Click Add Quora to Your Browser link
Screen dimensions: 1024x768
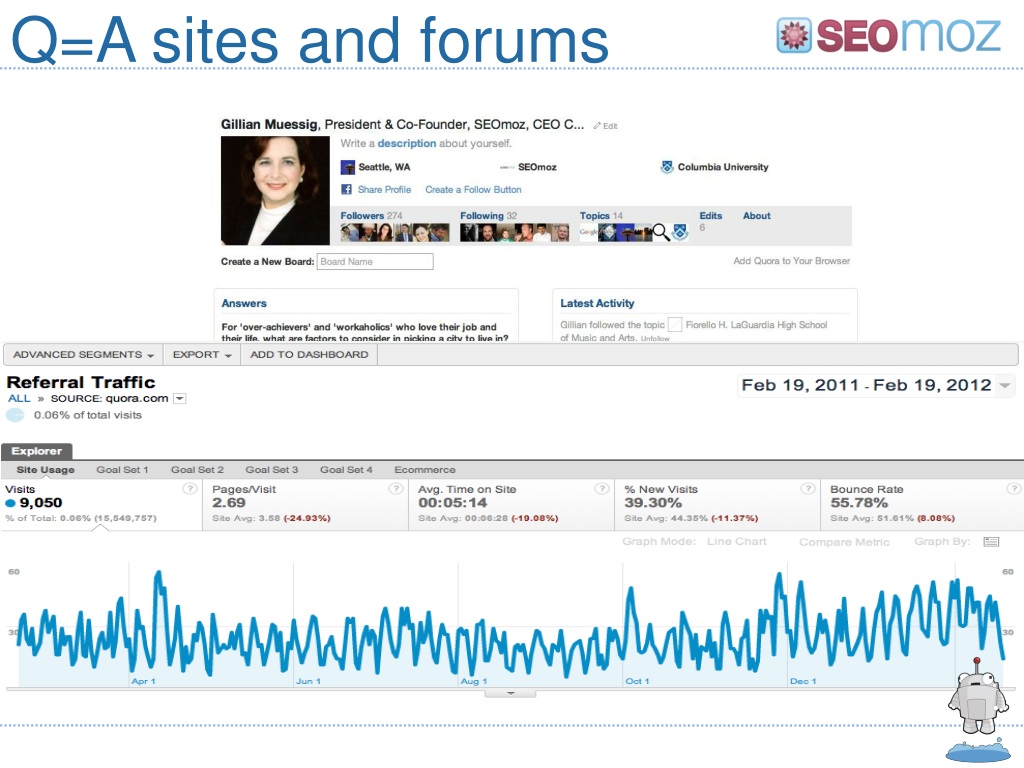792,261
